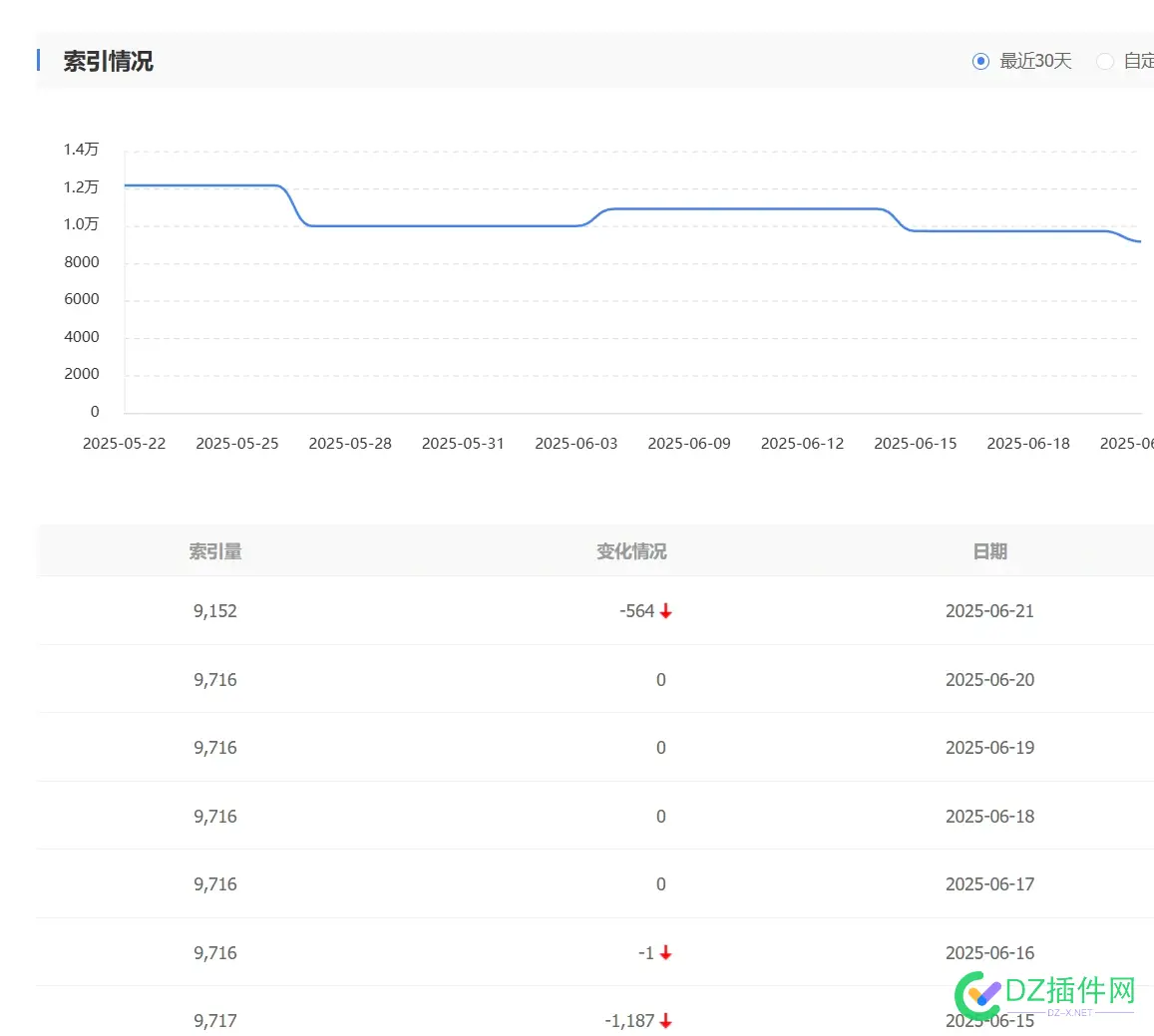Click the 1.2万 y-axis label
The height and width of the screenshot is (1036, 1154).
tap(82, 187)
